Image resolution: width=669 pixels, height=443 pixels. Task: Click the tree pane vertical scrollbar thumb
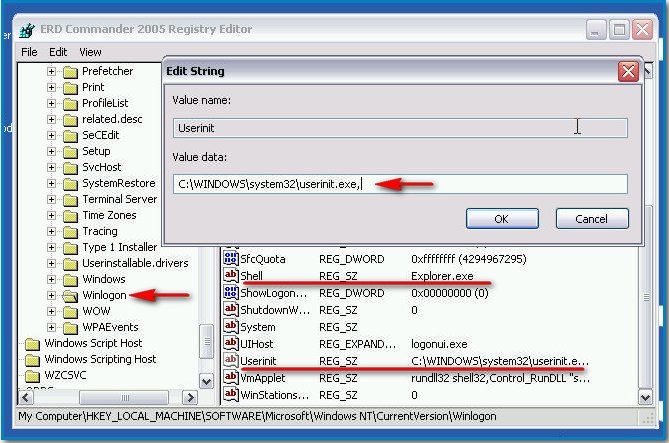click(x=207, y=341)
